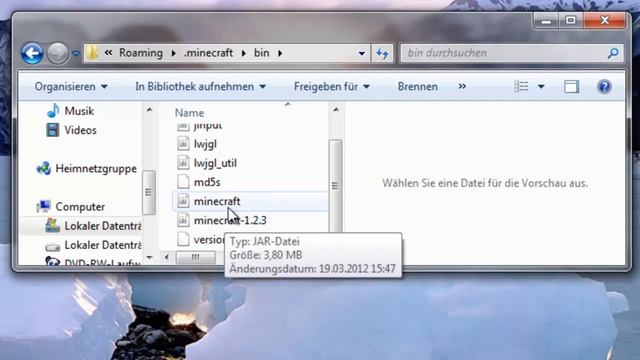640x360 pixels.
Task: Click the md5s blank file icon
Action: click(x=183, y=182)
